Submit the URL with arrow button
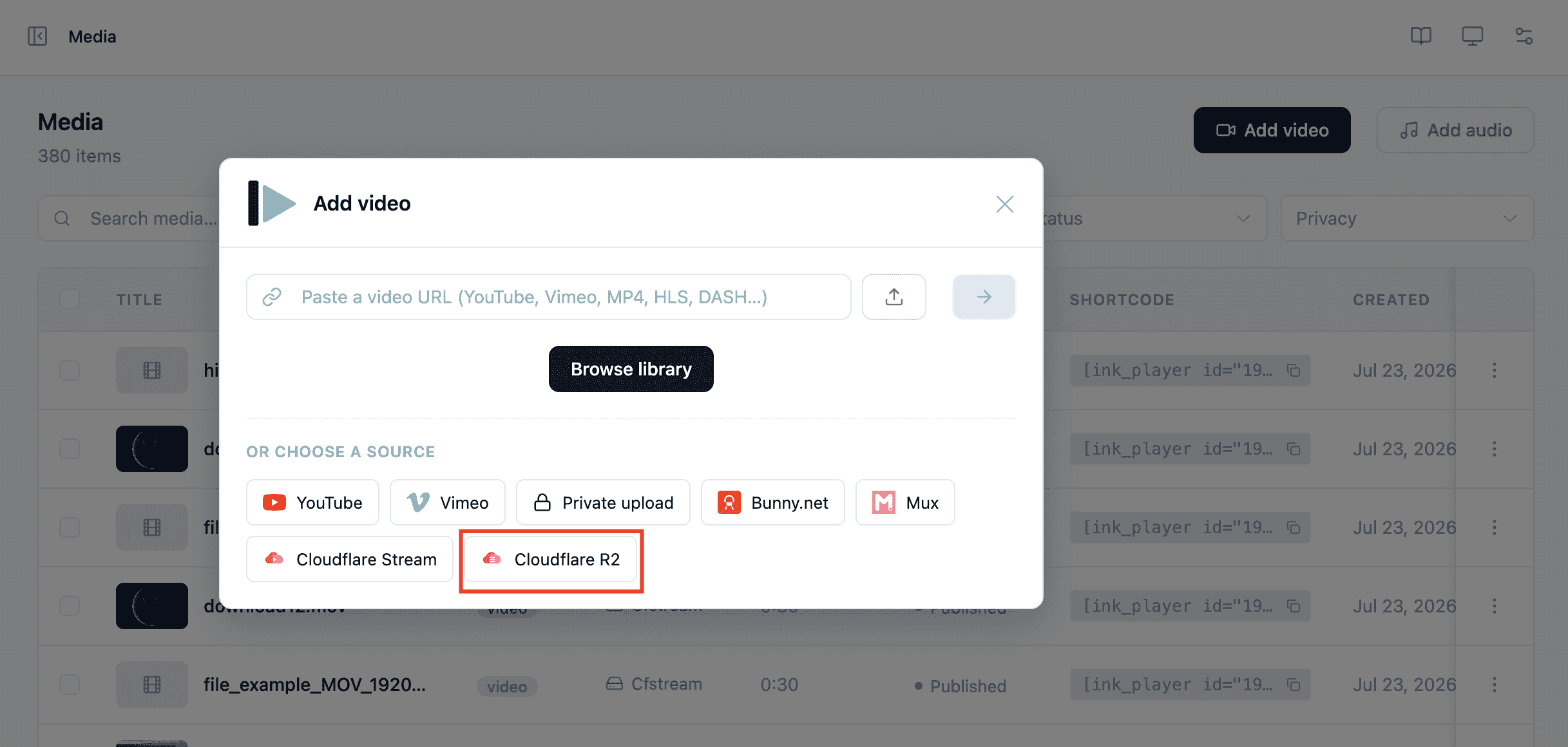The image size is (1568, 747). pos(984,297)
